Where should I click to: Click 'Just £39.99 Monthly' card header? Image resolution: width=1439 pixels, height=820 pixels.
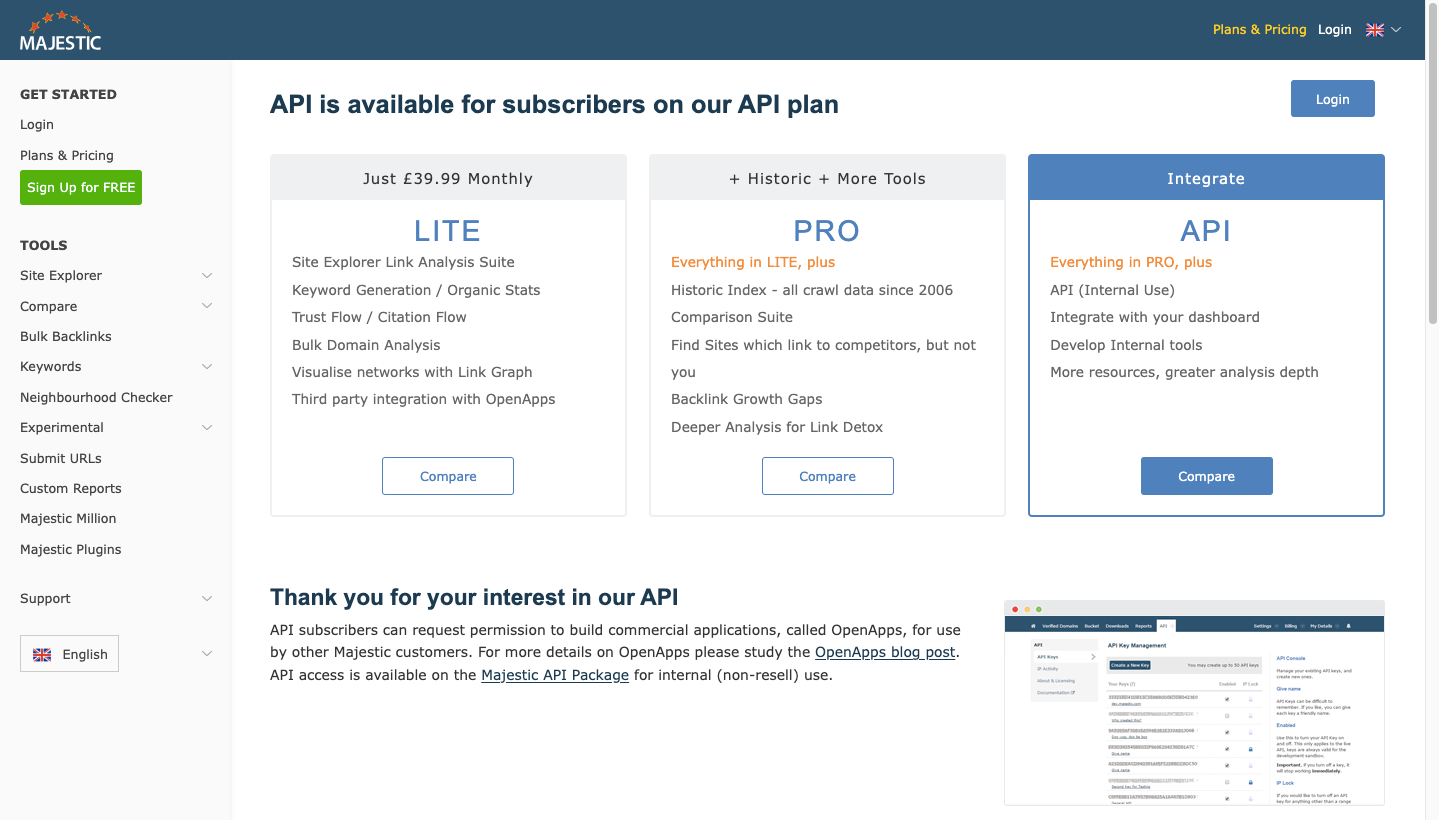[448, 178]
